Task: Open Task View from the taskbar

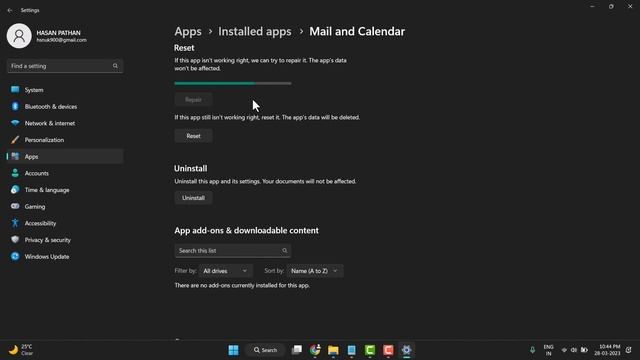Action: pyautogui.click(x=297, y=350)
